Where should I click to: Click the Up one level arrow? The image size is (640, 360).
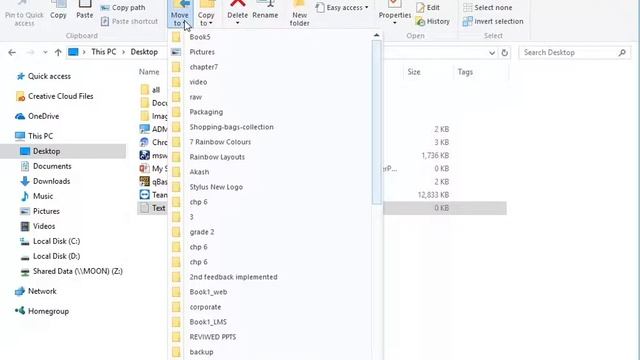pyautogui.click(x=58, y=52)
